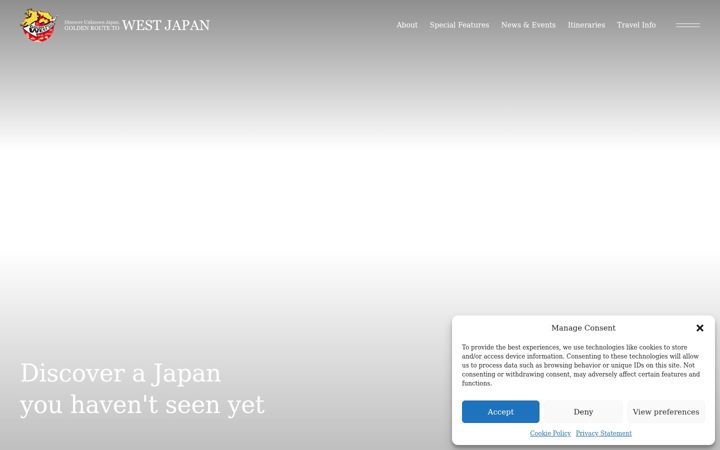Go to News & Events

coord(528,25)
